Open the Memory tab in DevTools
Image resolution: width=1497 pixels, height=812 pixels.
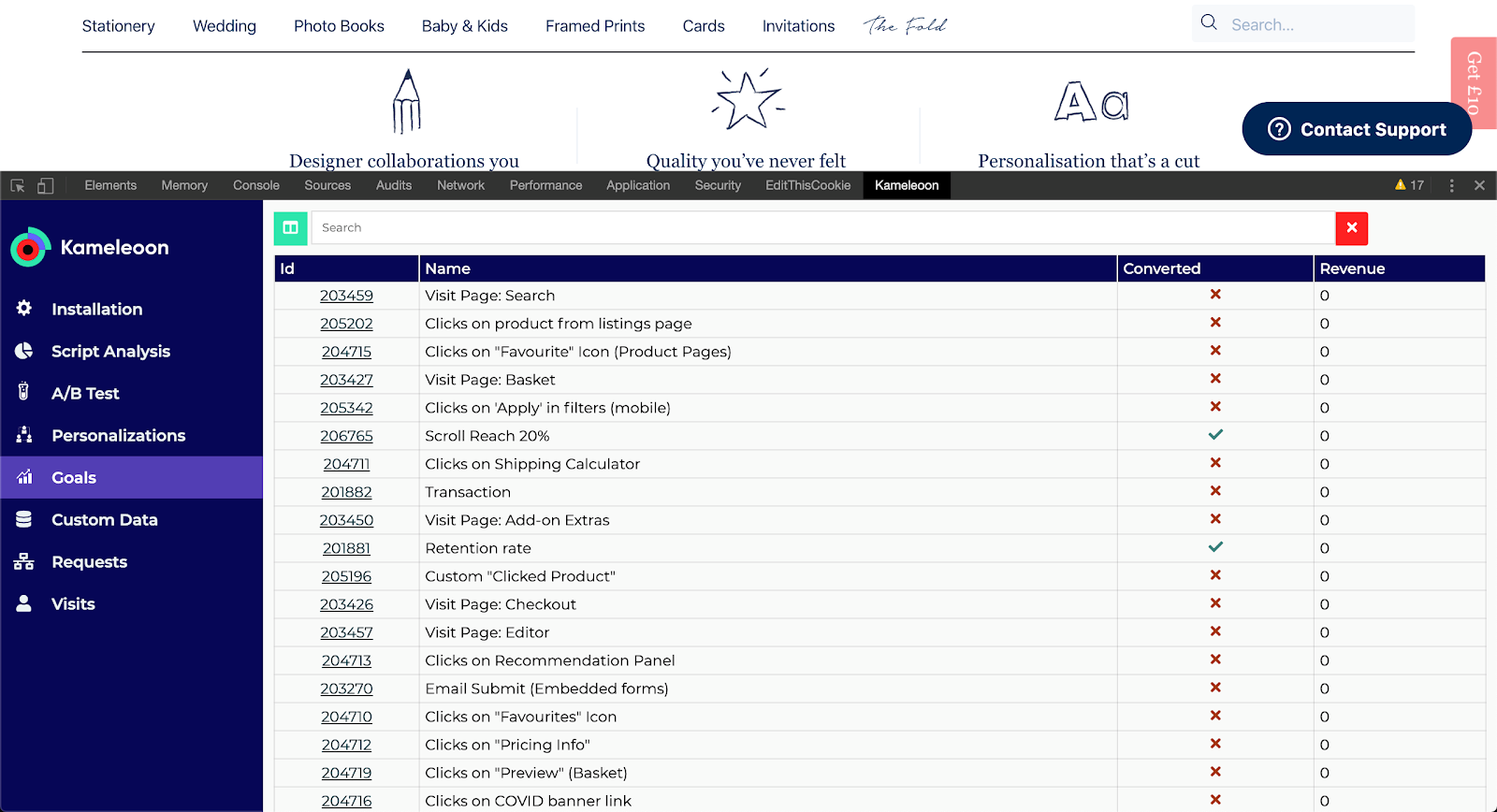(x=184, y=185)
